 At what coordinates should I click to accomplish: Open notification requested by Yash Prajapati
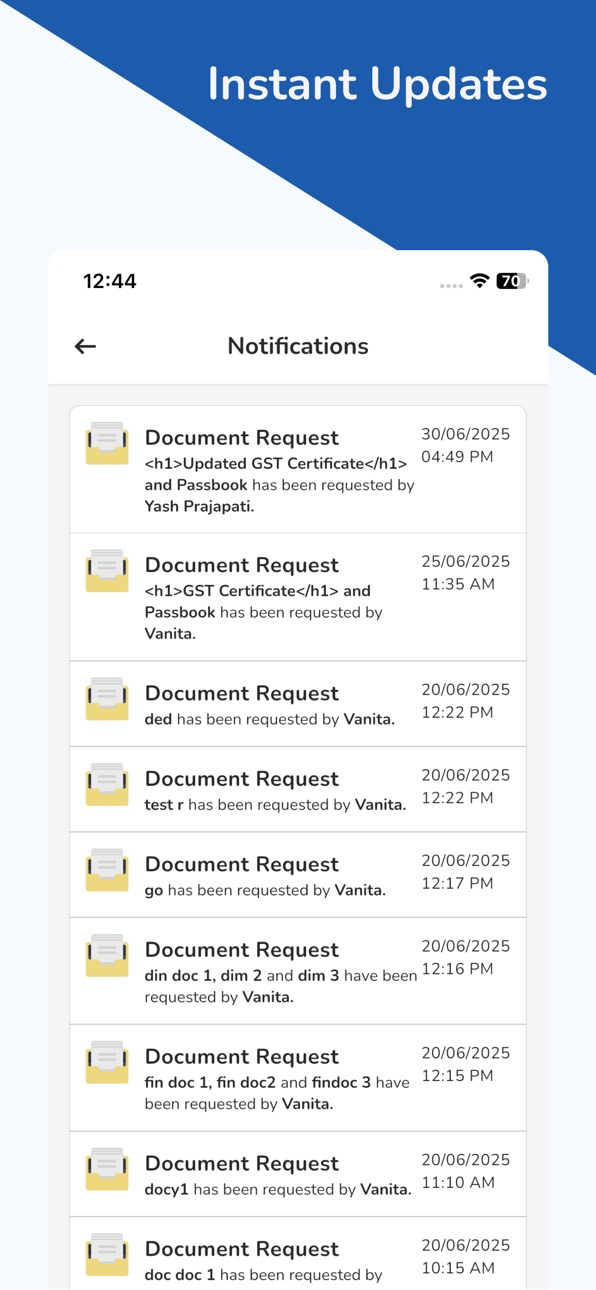298,469
